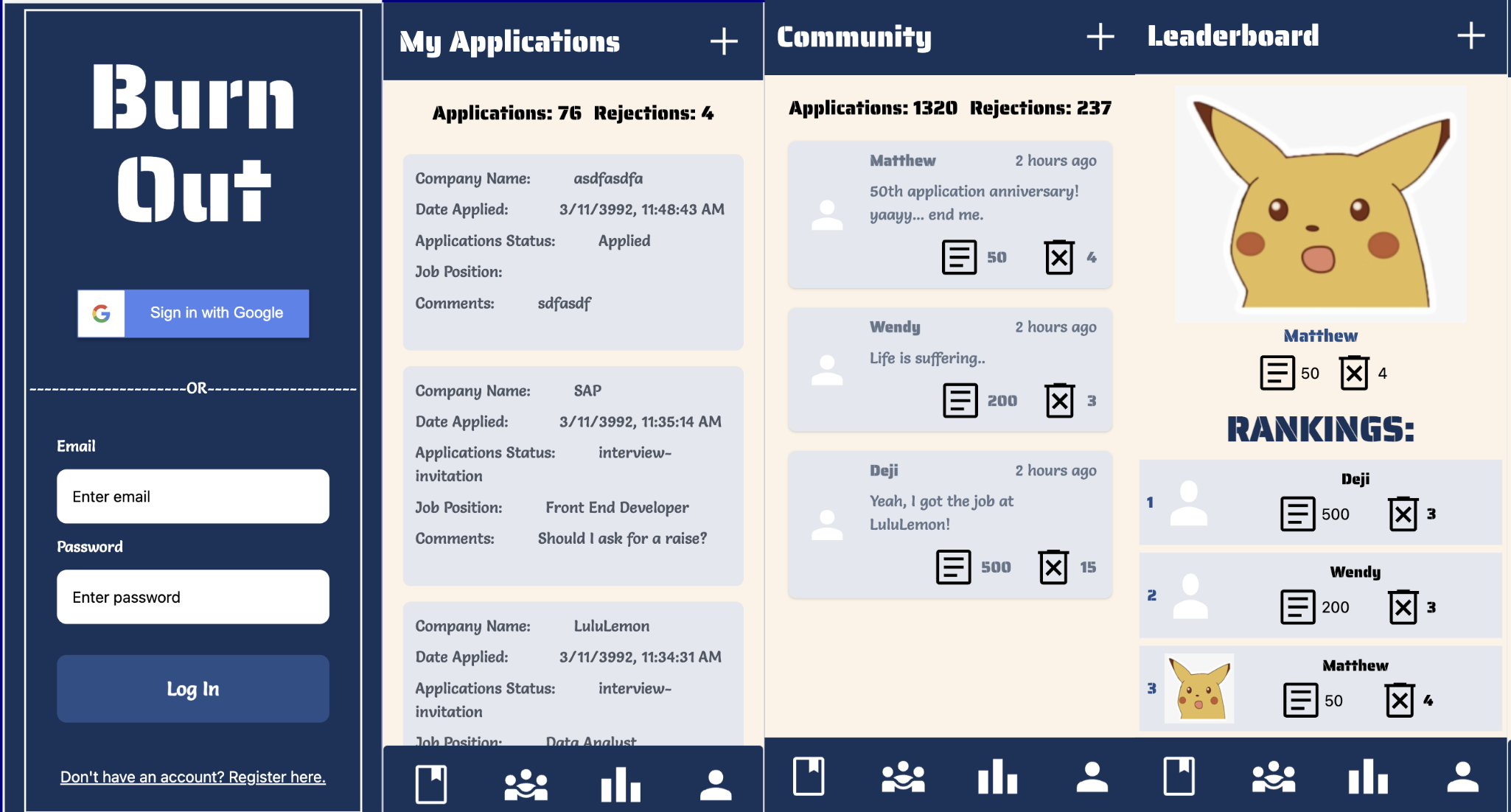Click rejections trash icon in Matthew's community post
The image size is (1511, 812).
[x=1059, y=257]
